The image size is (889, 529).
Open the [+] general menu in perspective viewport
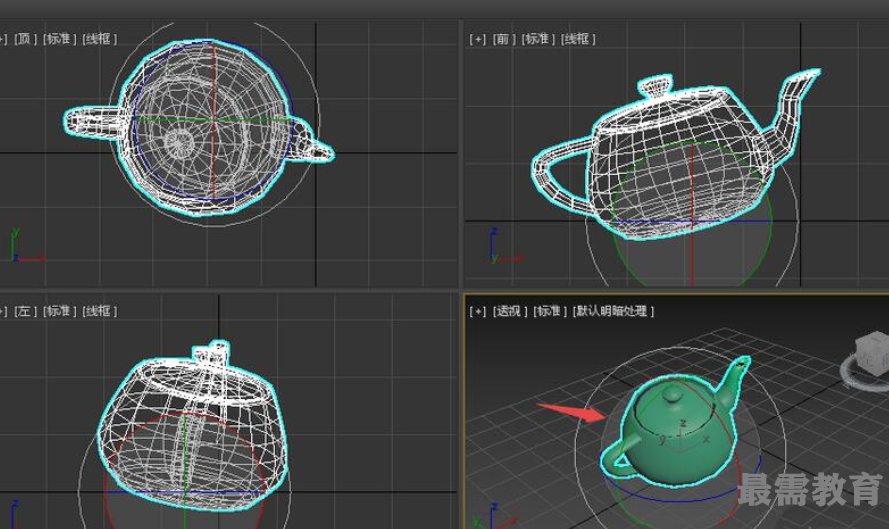477,311
